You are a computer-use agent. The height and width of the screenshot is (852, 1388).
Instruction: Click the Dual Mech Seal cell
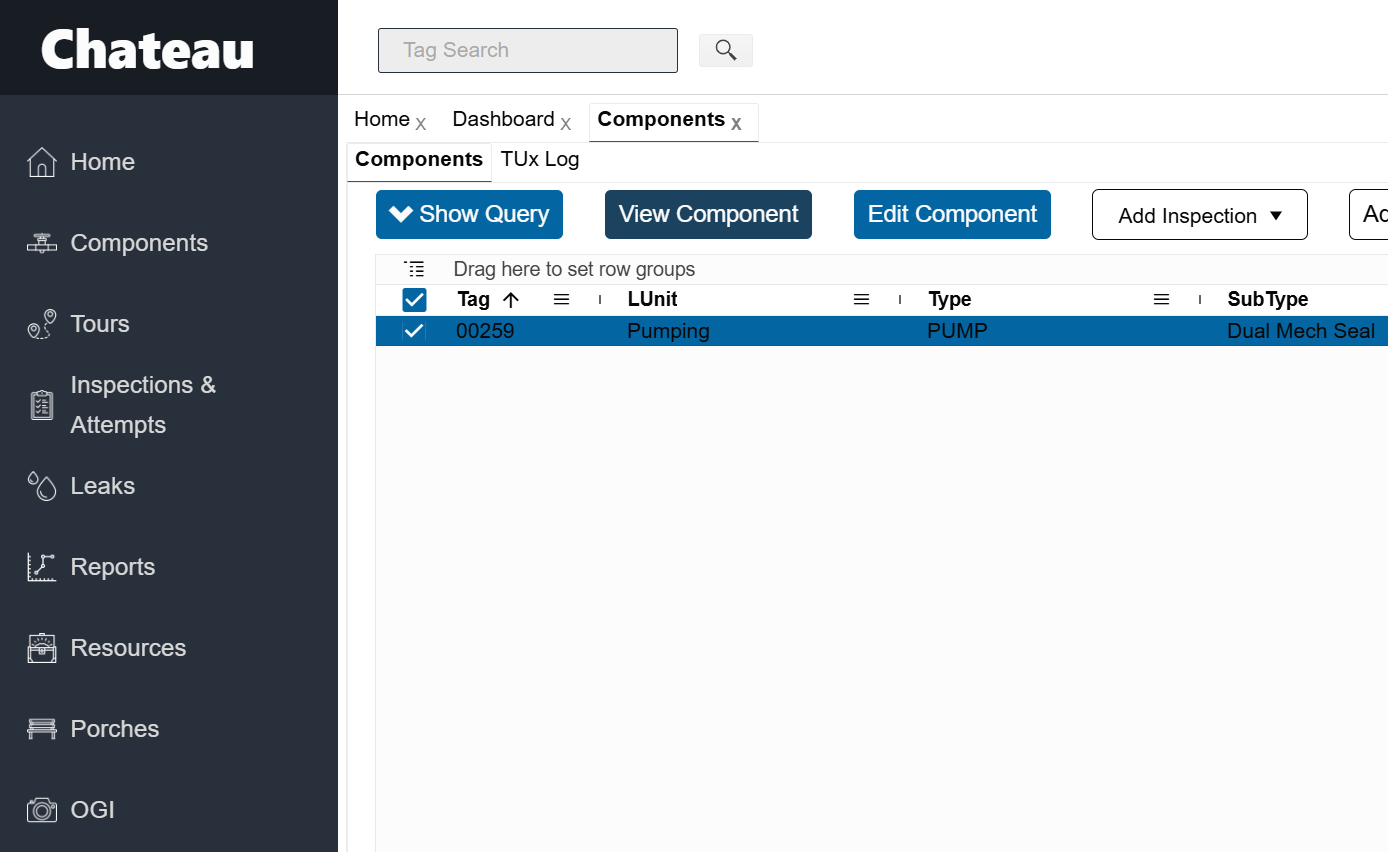point(1301,331)
